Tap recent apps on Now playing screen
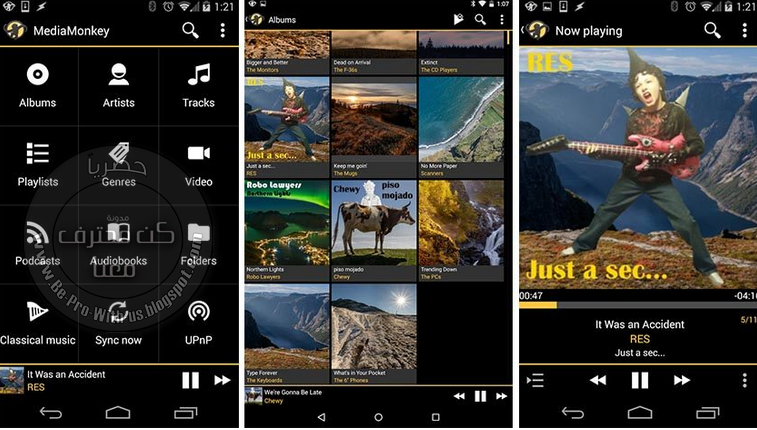757x430 pixels. tap(708, 413)
